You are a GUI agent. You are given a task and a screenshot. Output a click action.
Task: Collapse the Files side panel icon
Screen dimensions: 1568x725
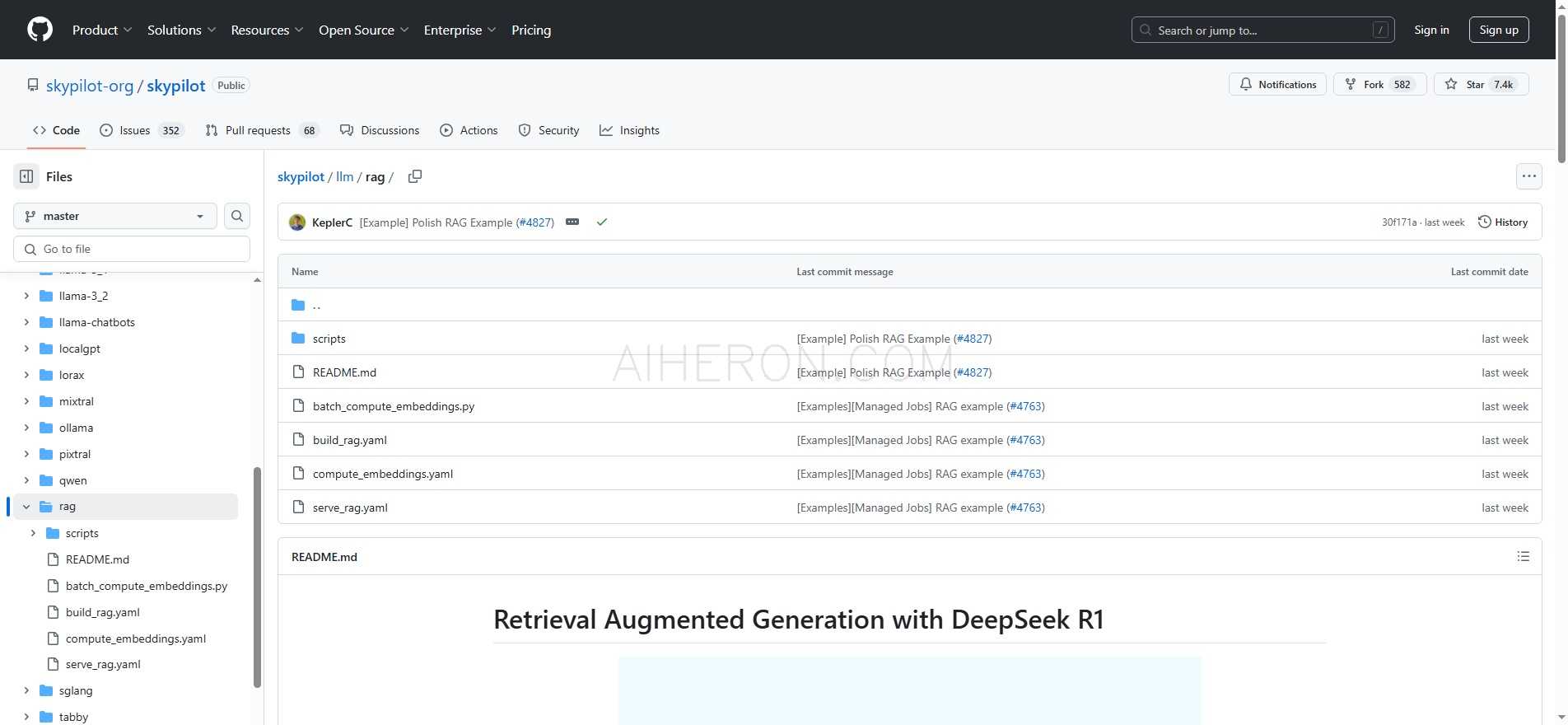(x=26, y=176)
